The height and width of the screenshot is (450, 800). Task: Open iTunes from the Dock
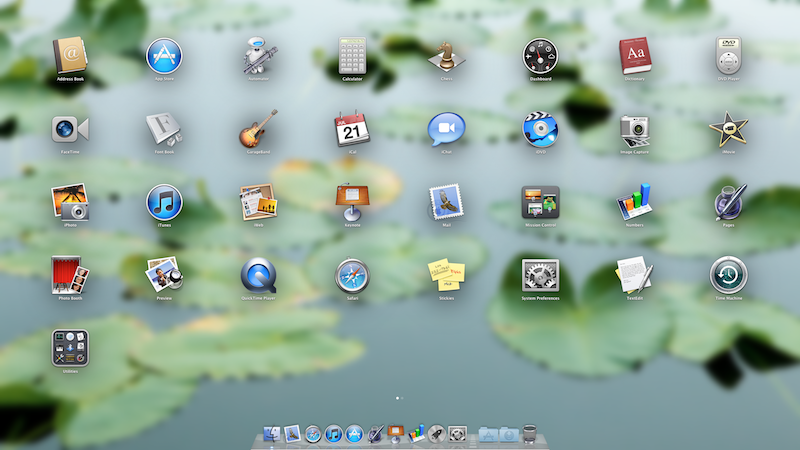(334, 434)
